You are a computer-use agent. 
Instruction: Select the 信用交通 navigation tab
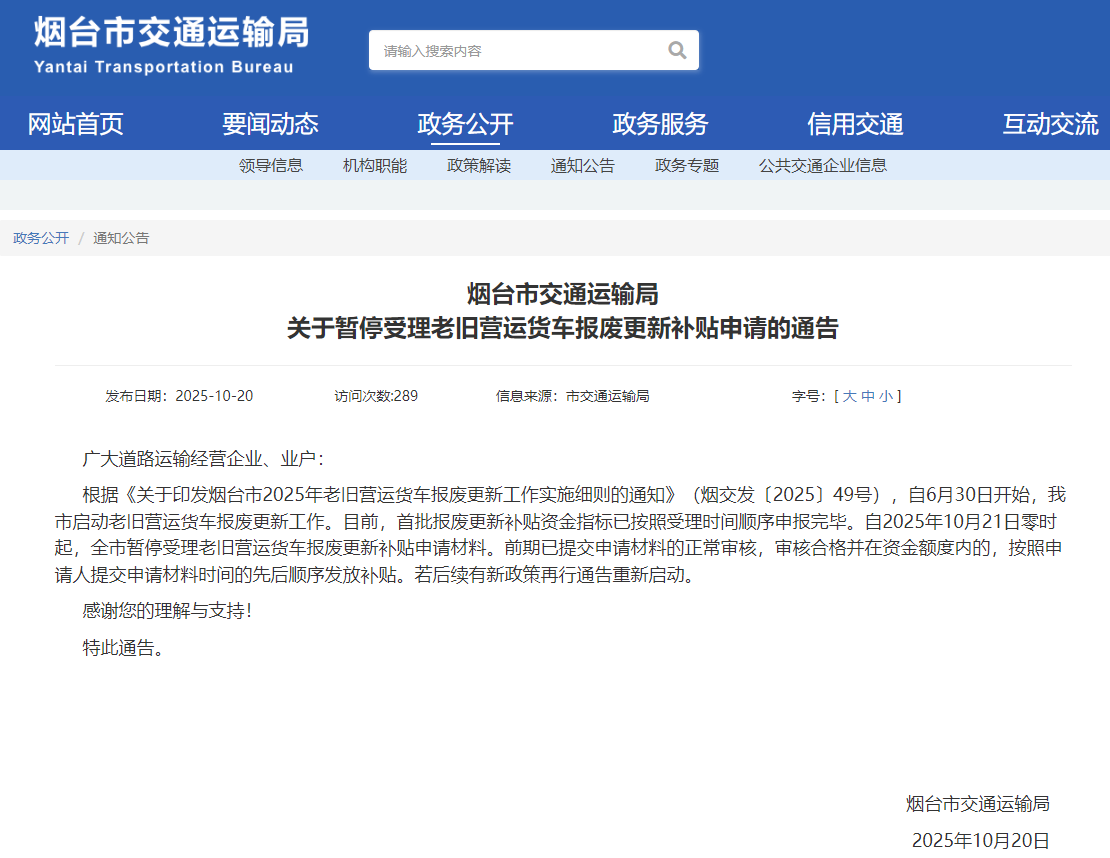click(x=854, y=123)
